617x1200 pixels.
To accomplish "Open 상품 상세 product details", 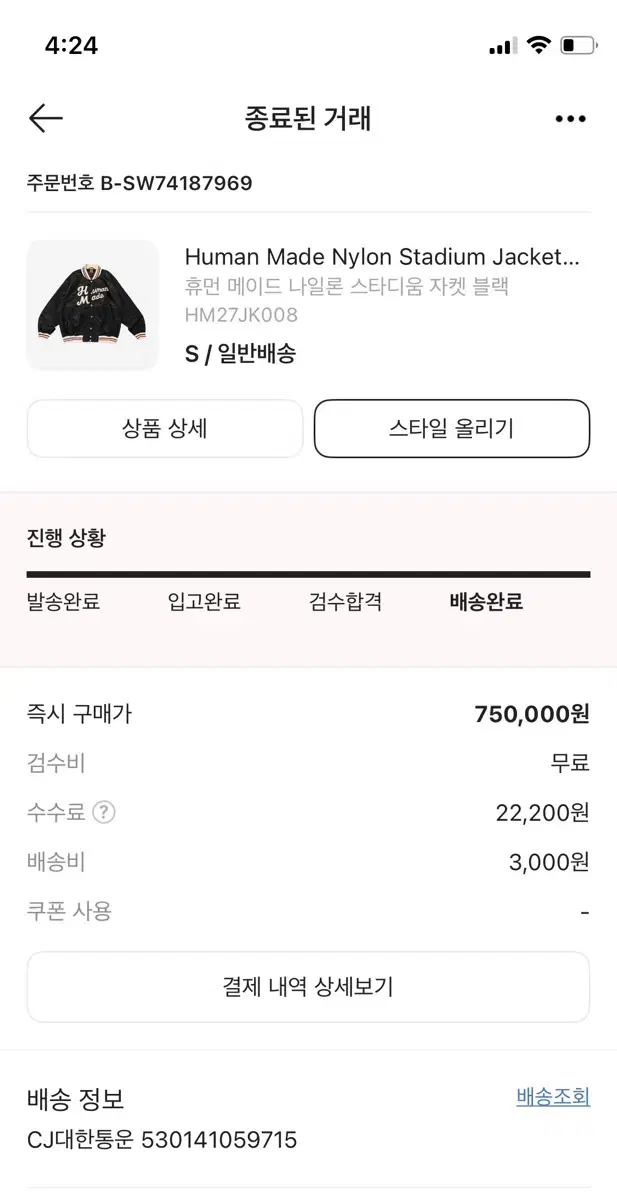I will pyautogui.click(x=165, y=428).
